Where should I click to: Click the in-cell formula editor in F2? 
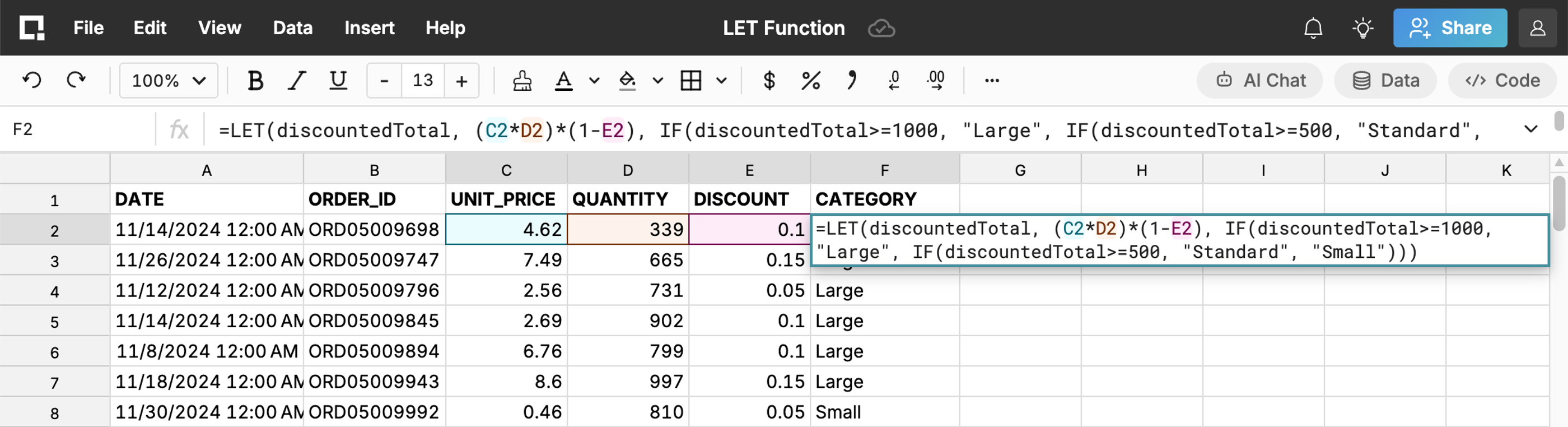pos(1180,240)
